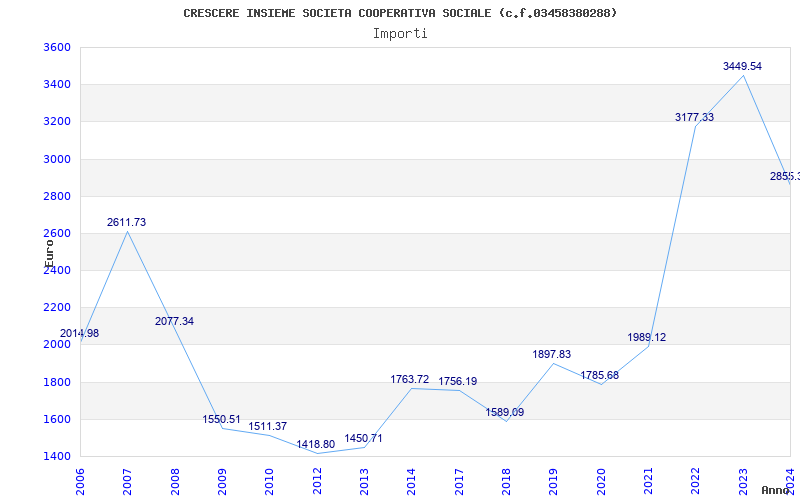Select the 3177.33 data point label
The height and width of the screenshot is (500, 800).
click(x=694, y=117)
